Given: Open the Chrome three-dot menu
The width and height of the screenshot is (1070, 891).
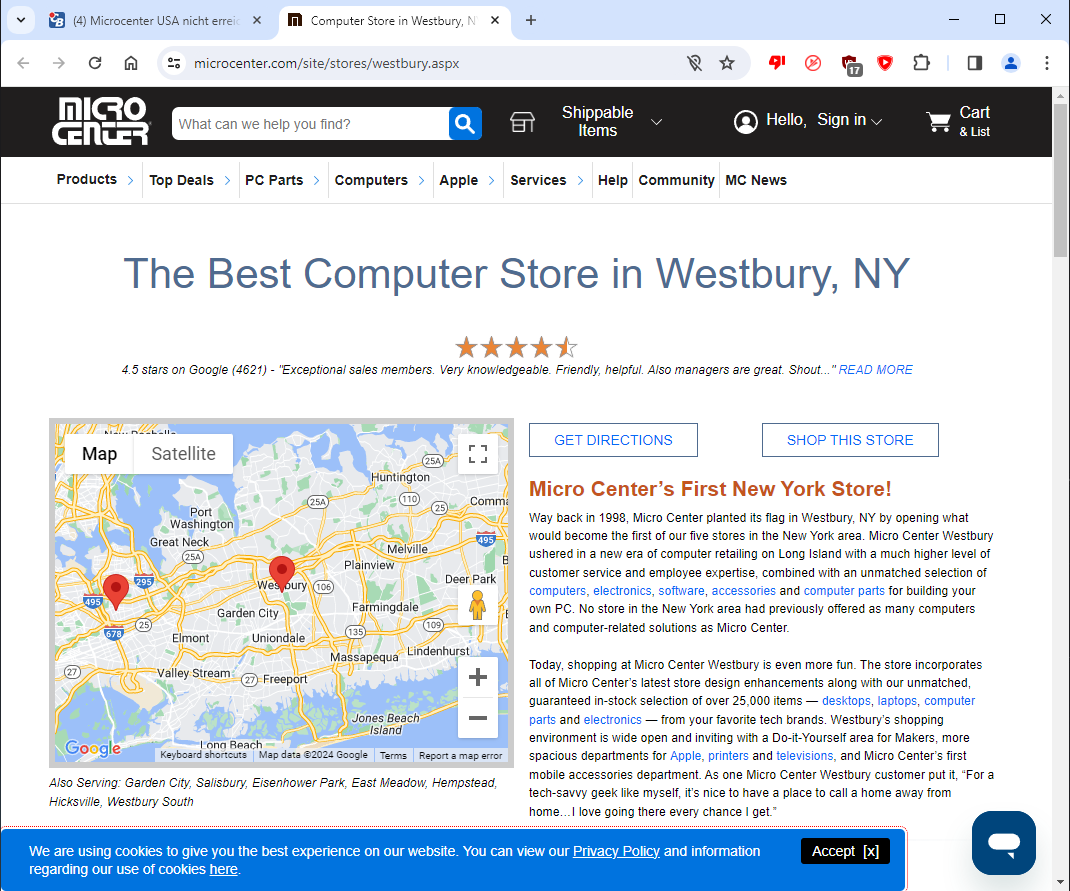Looking at the screenshot, I should [1047, 63].
